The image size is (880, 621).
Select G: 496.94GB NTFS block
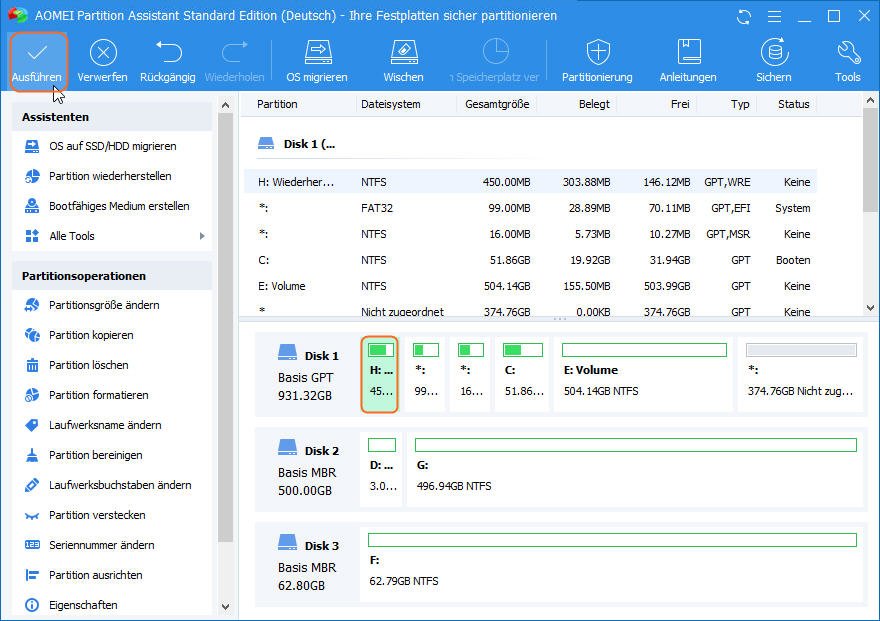635,469
